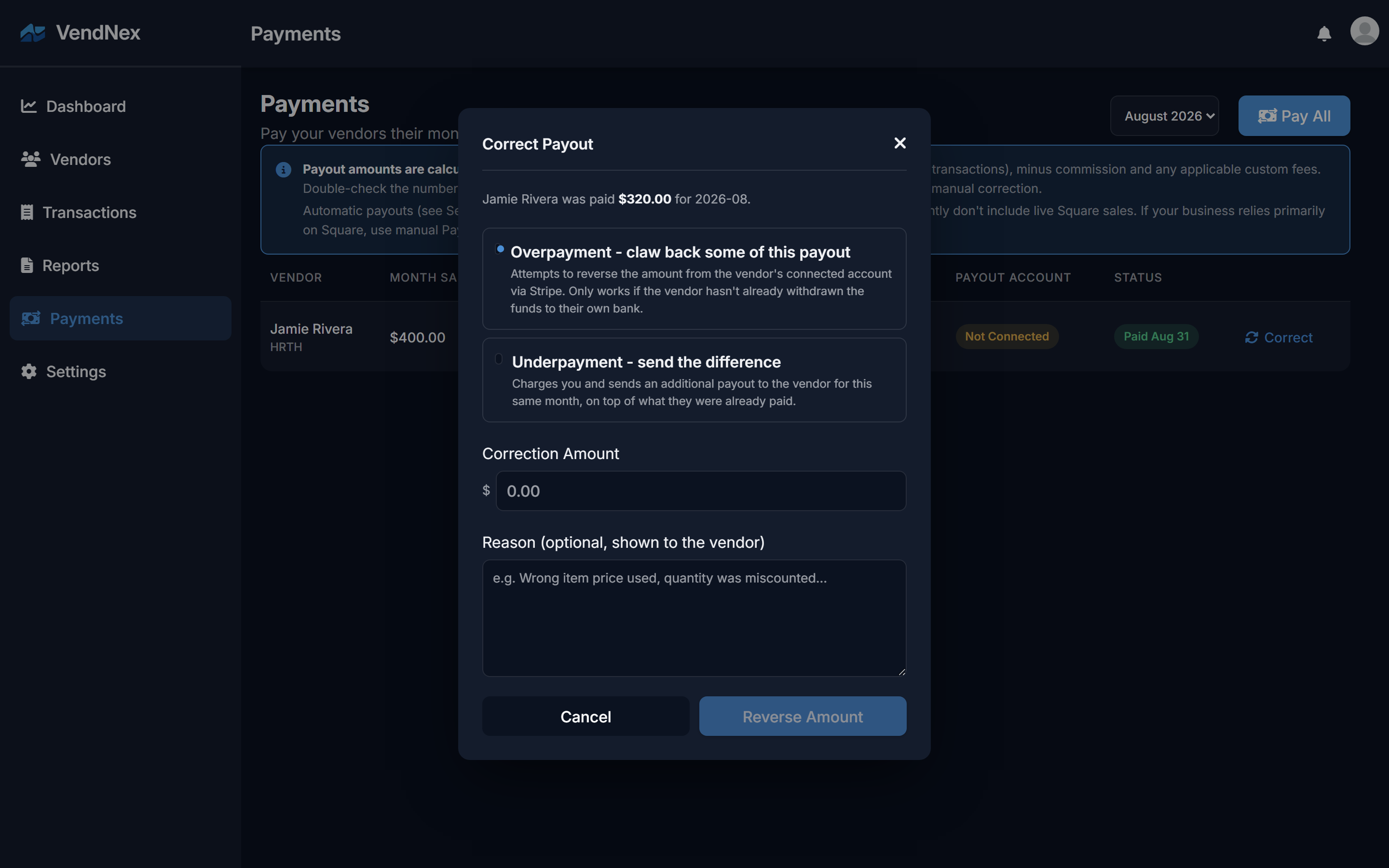Go to Vendors in sidebar
Image resolution: width=1389 pixels, height=868 pixels.
(121, 159)
